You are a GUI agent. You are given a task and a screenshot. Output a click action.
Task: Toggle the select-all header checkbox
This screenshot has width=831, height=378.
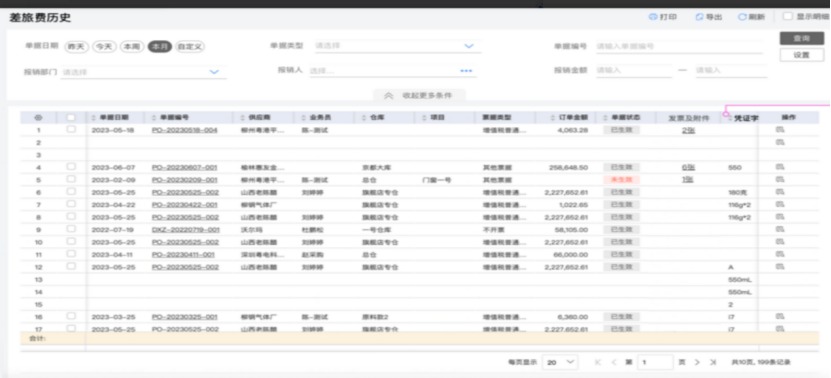point(71,117)
